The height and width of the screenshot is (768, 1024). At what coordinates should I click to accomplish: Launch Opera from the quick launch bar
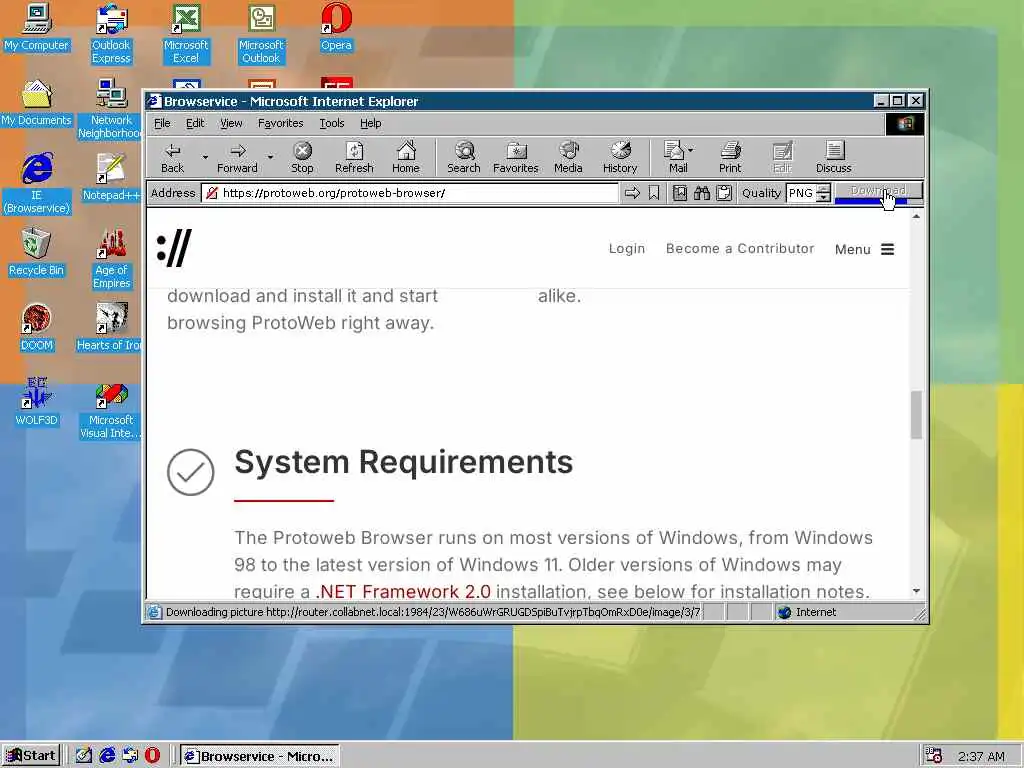pos(152,756)
